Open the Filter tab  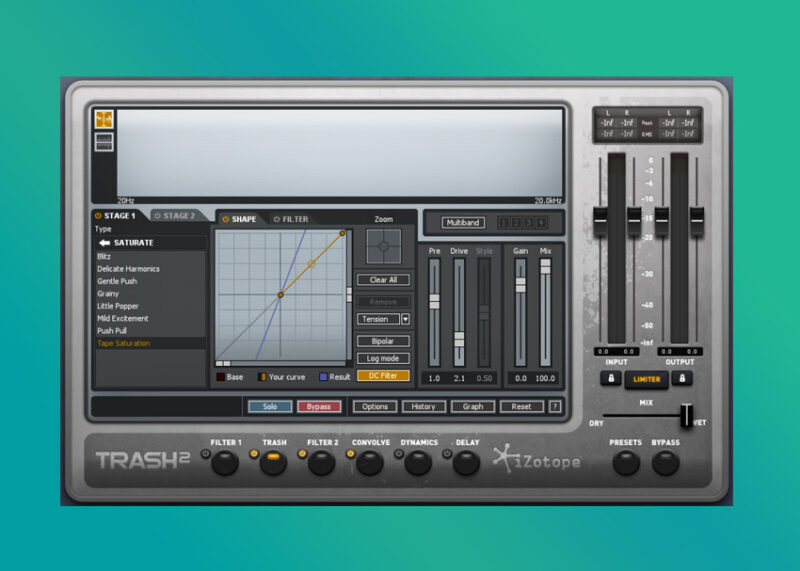(x=291, y=219)
